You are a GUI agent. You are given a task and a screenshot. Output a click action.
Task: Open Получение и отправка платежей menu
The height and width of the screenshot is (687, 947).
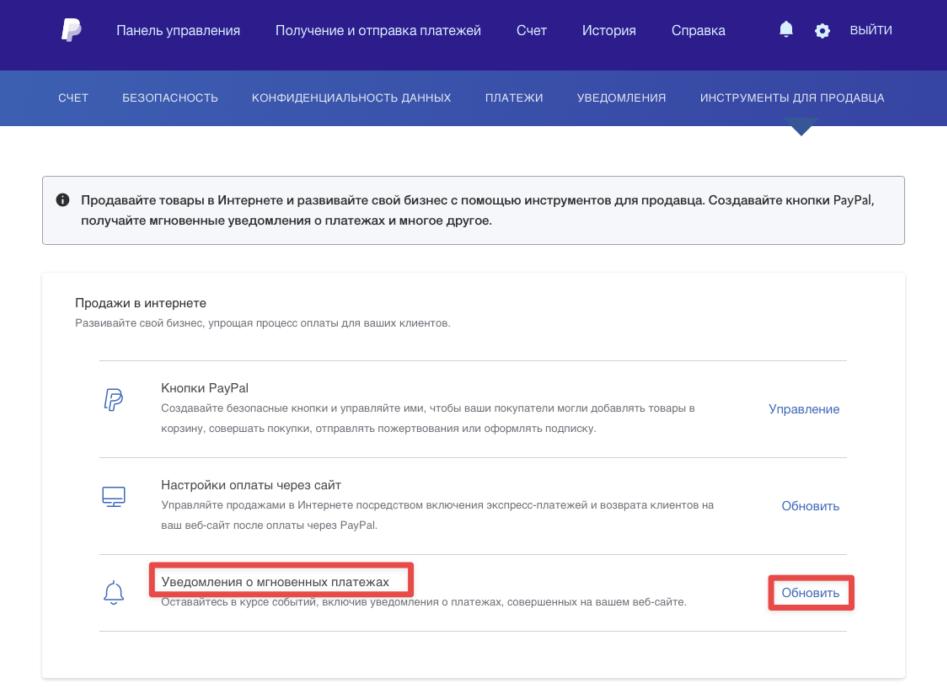tap(378, 30)
